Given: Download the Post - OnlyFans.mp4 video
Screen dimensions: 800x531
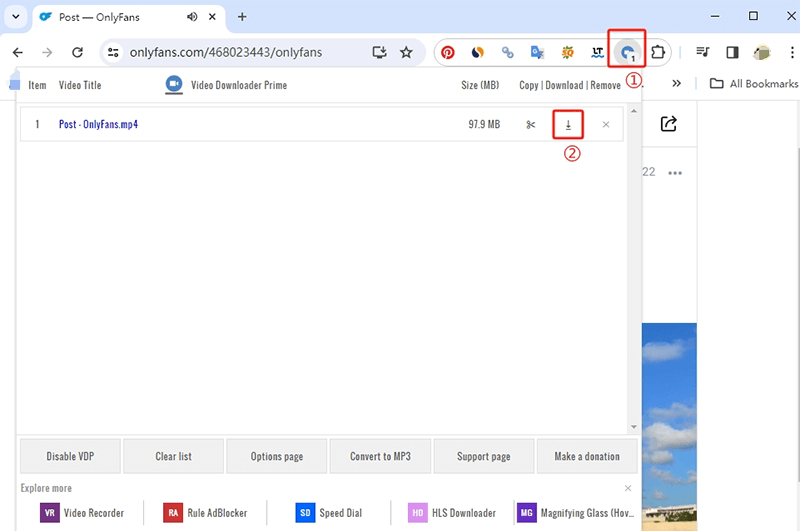Looking at the screenshot, I should point(568,125).
